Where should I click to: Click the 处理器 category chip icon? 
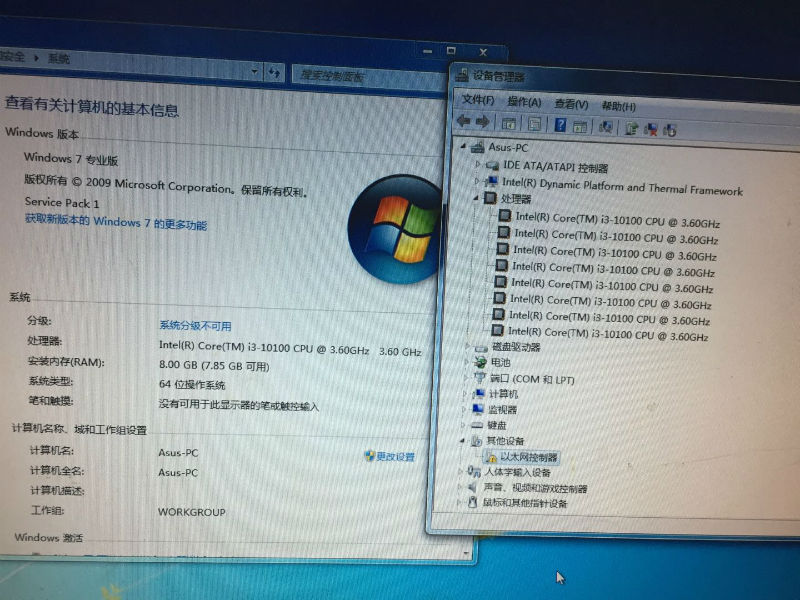click(490, 197)
